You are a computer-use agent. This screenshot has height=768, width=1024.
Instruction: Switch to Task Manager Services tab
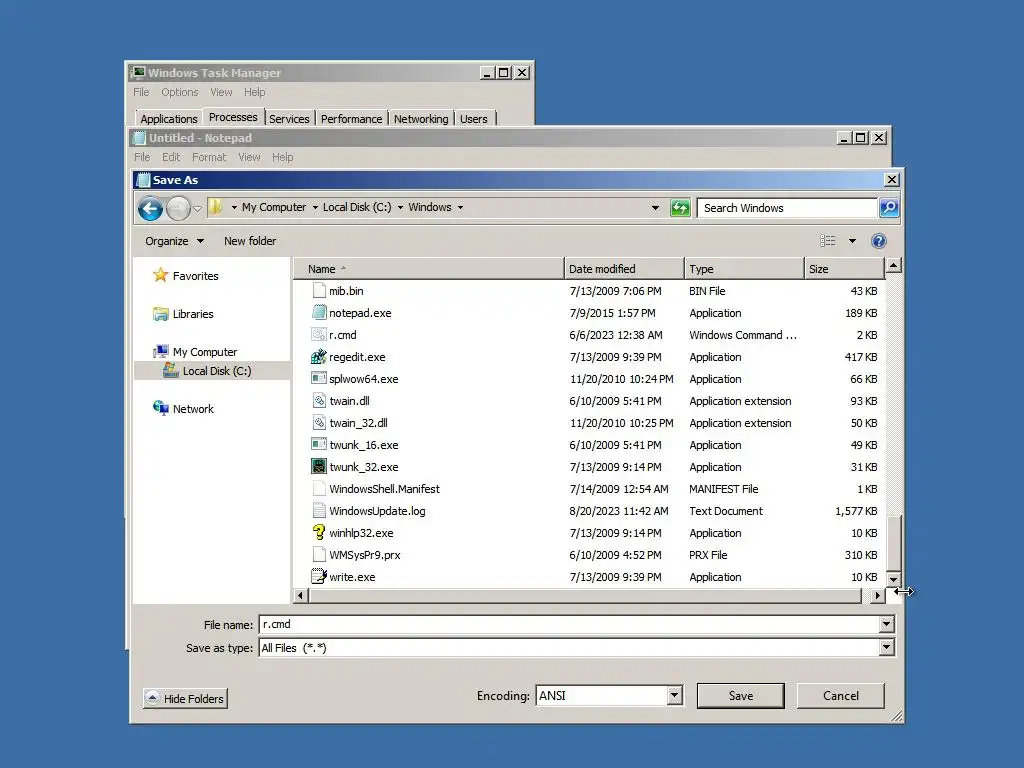tap(289, 119)
